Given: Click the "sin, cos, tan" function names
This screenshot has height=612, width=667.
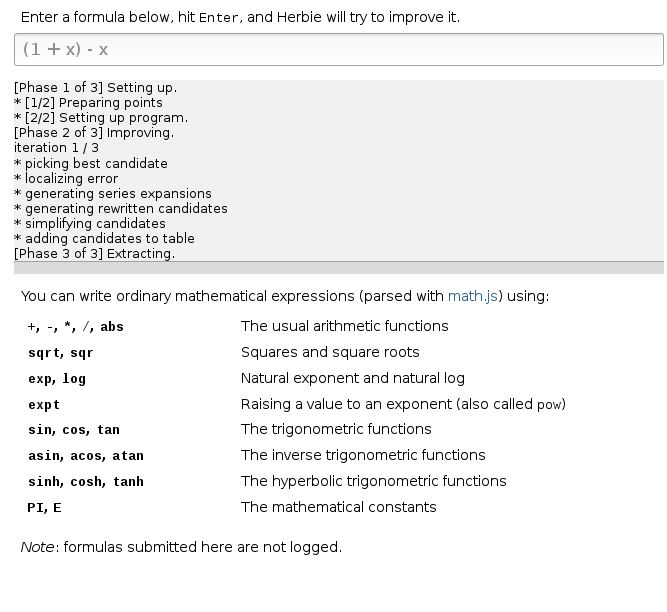Looking at the screenshot, I should (x=74, y=430).
